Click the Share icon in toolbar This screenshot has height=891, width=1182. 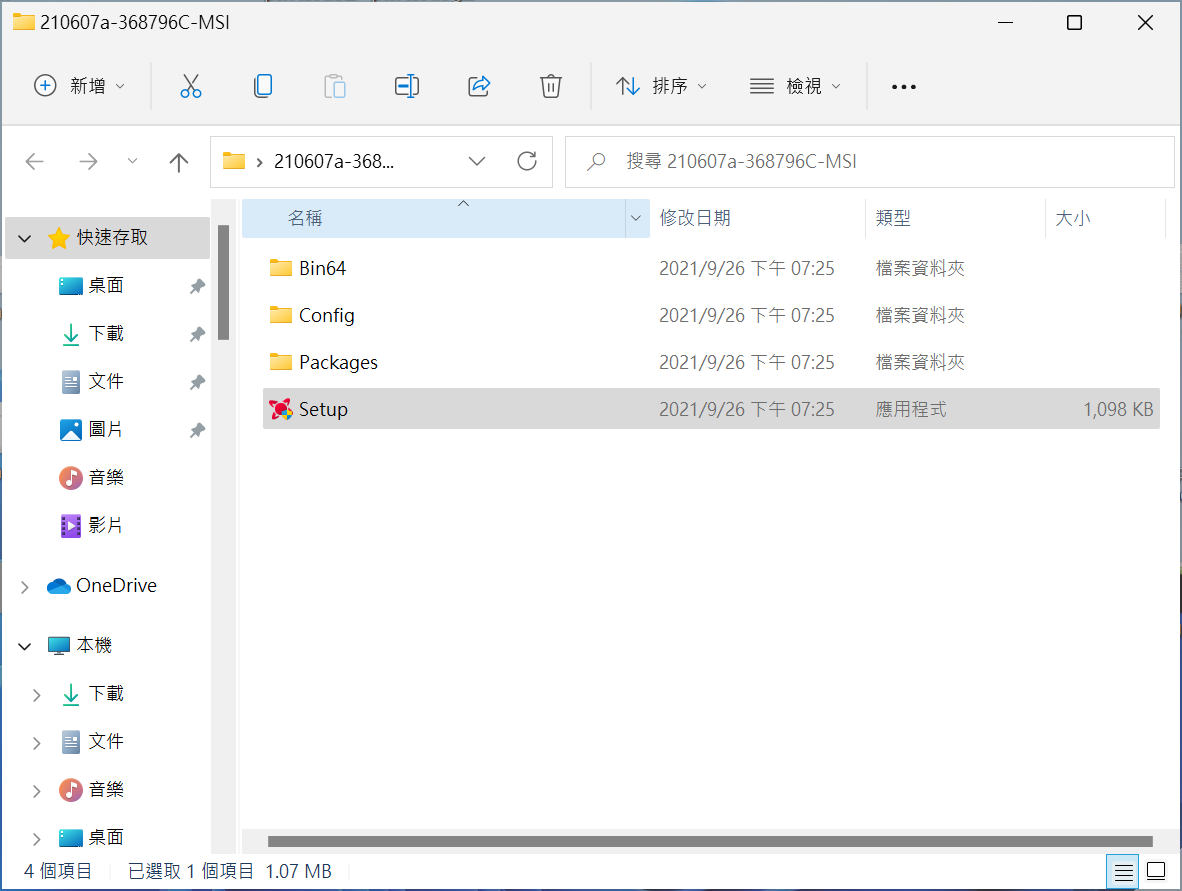click(479, 86)
